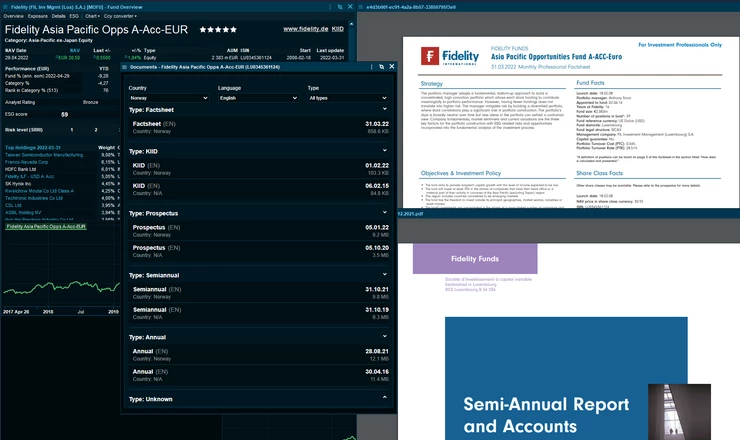Open the Prospectus dated 05.01.22

(x=261, y=231)
